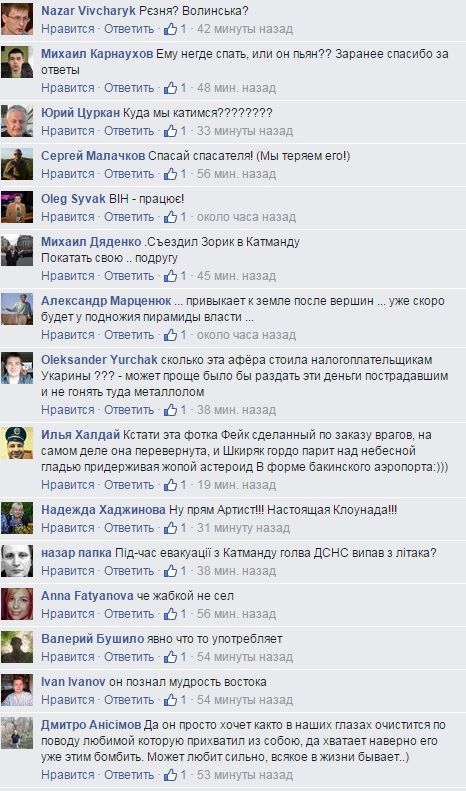Click thumbs-up icon under Anna Fatyanova's comment
466x791 pixels.
[170, 614]
